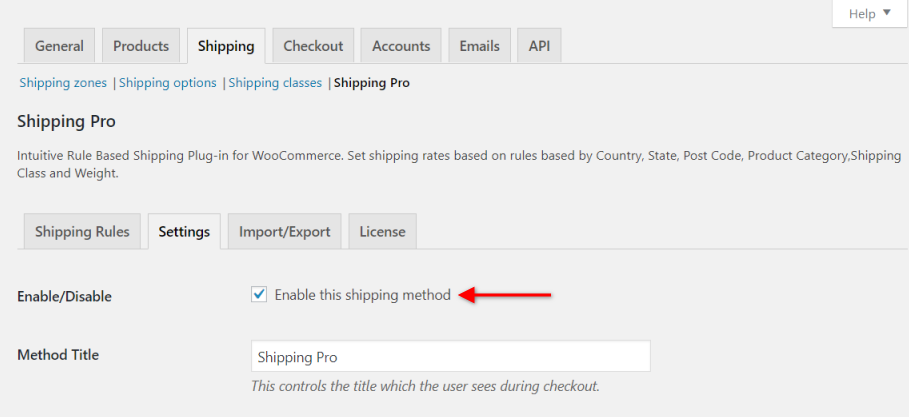909x417 pixels.
Task: Open the Emails tab
Action: (480, 46)
